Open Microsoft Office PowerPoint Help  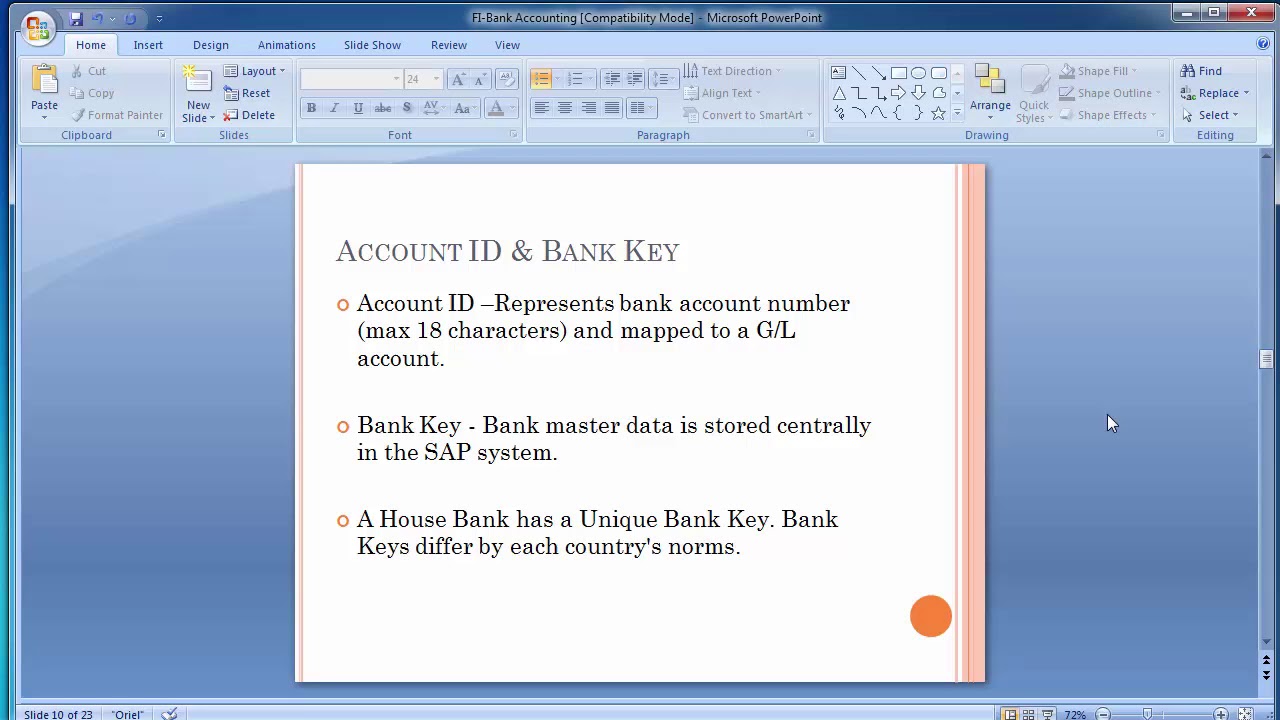click(1263, 44)
